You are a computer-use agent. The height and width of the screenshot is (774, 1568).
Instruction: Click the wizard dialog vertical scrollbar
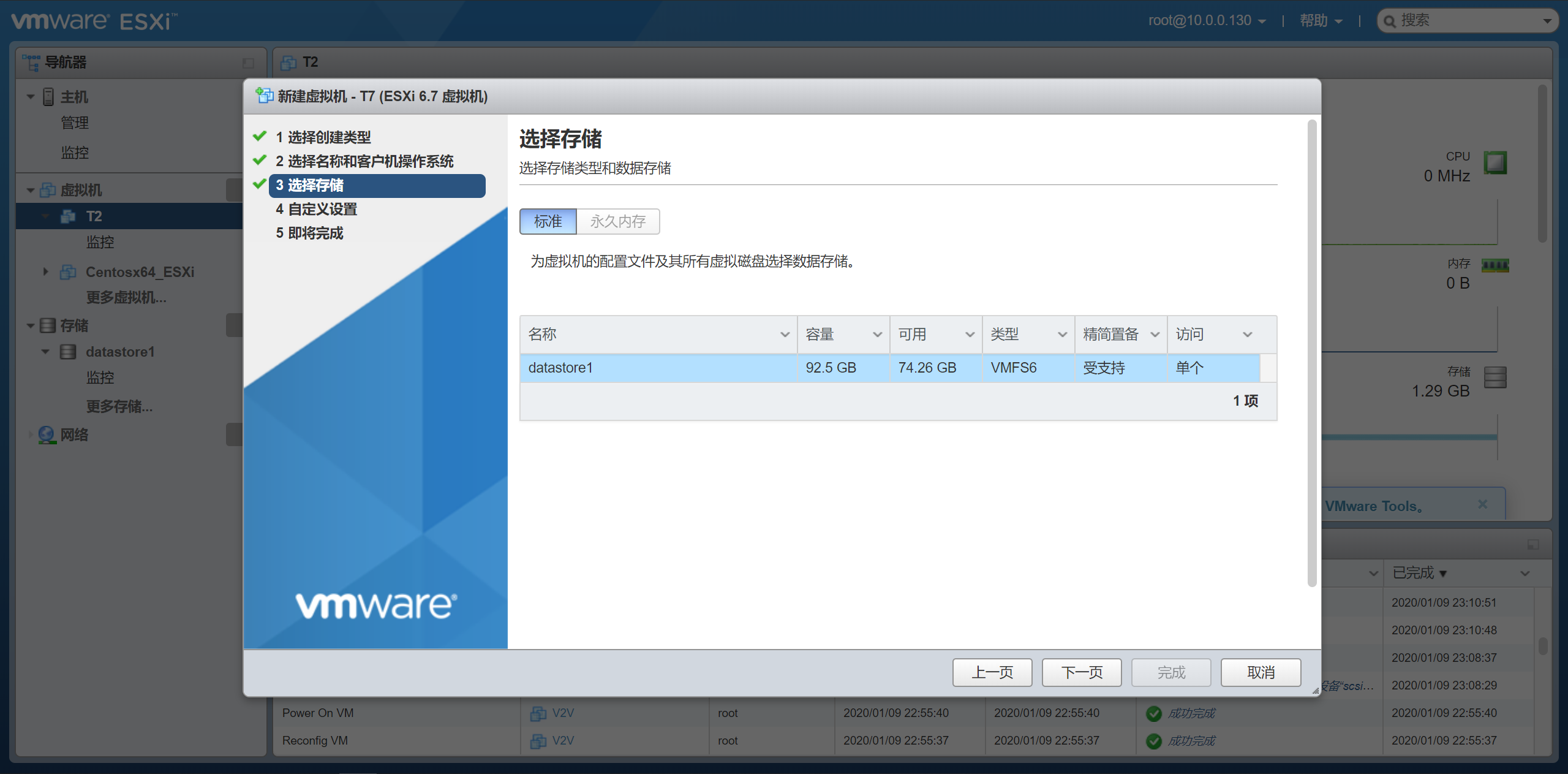pyautogui.click(x=1311, y=352)
